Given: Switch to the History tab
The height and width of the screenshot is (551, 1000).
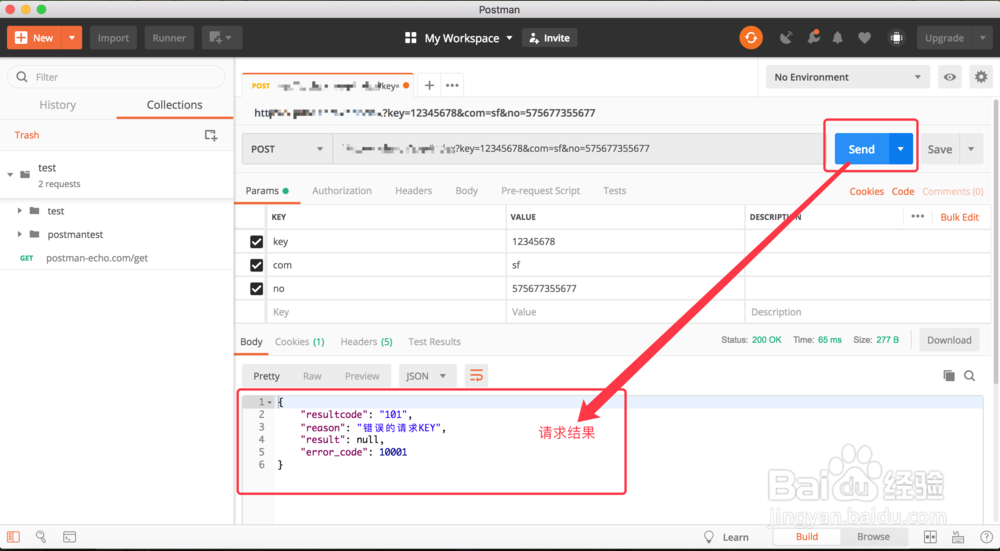Looking at the screenshot, I should pos(57,105).
